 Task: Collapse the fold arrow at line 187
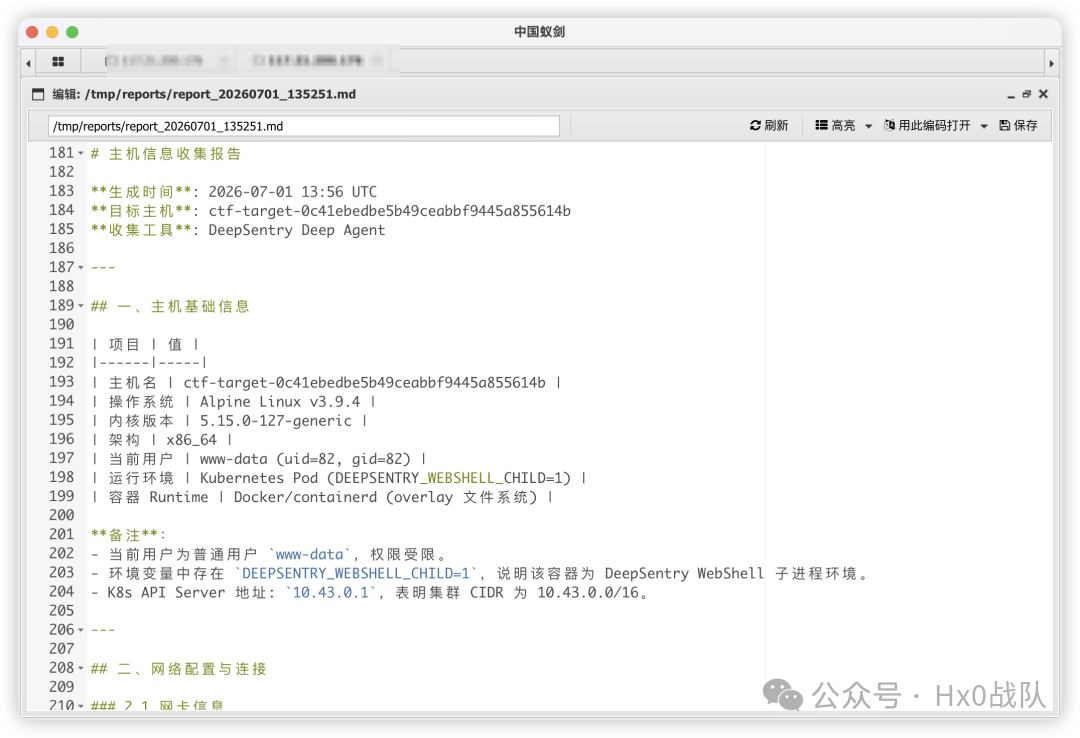(81, 267)
